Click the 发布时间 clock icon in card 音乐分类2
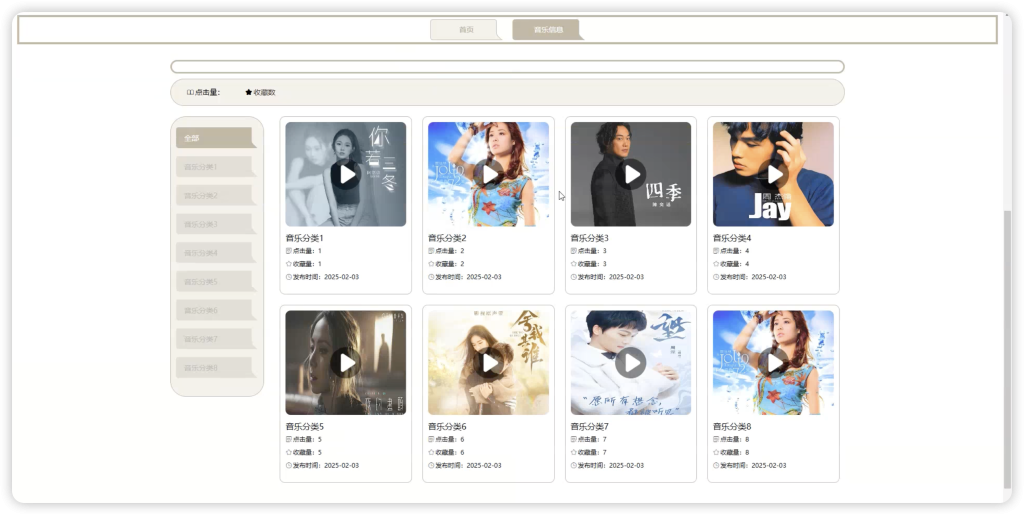 pyautogui.click(x=431, y=277)
